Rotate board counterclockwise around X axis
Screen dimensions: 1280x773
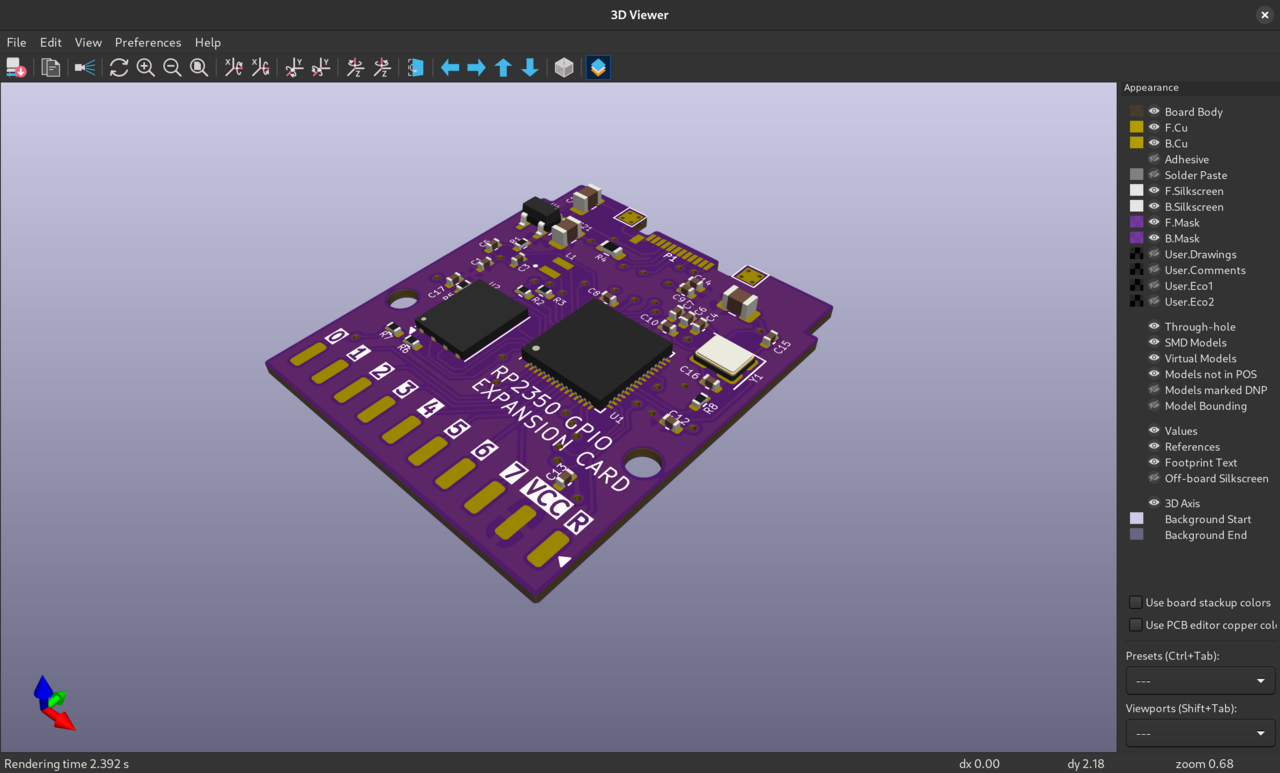[260, 67]
